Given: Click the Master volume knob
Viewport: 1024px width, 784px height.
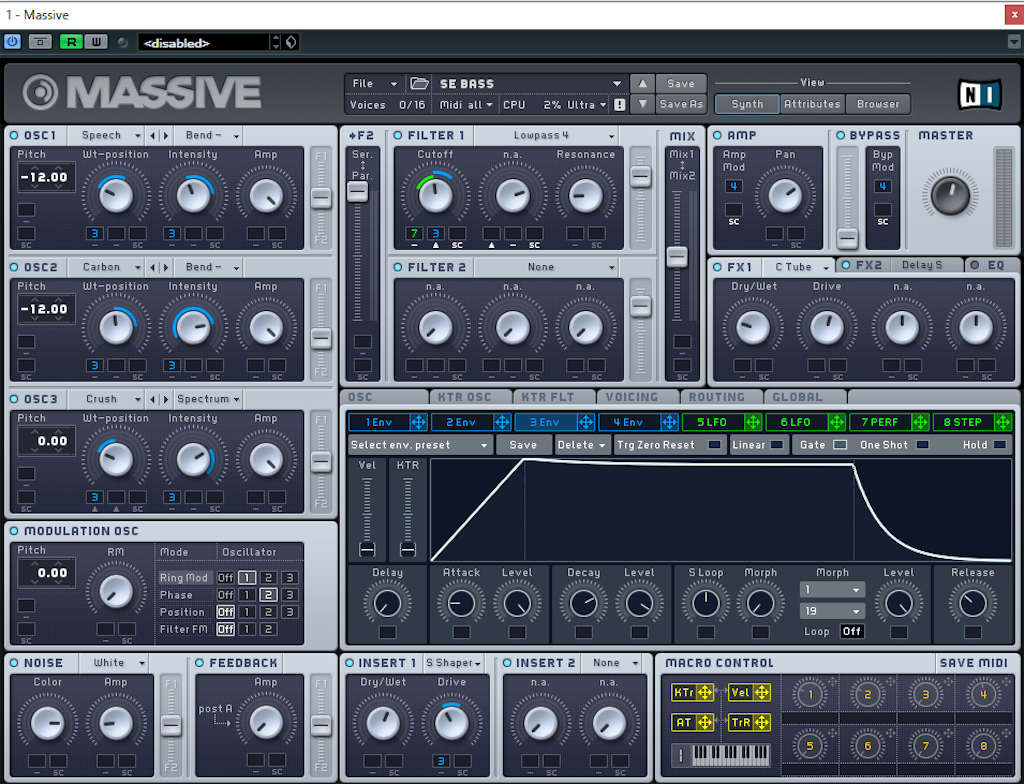Looking at the screenshot, I should pyautogui.click(x=950, y=195).
